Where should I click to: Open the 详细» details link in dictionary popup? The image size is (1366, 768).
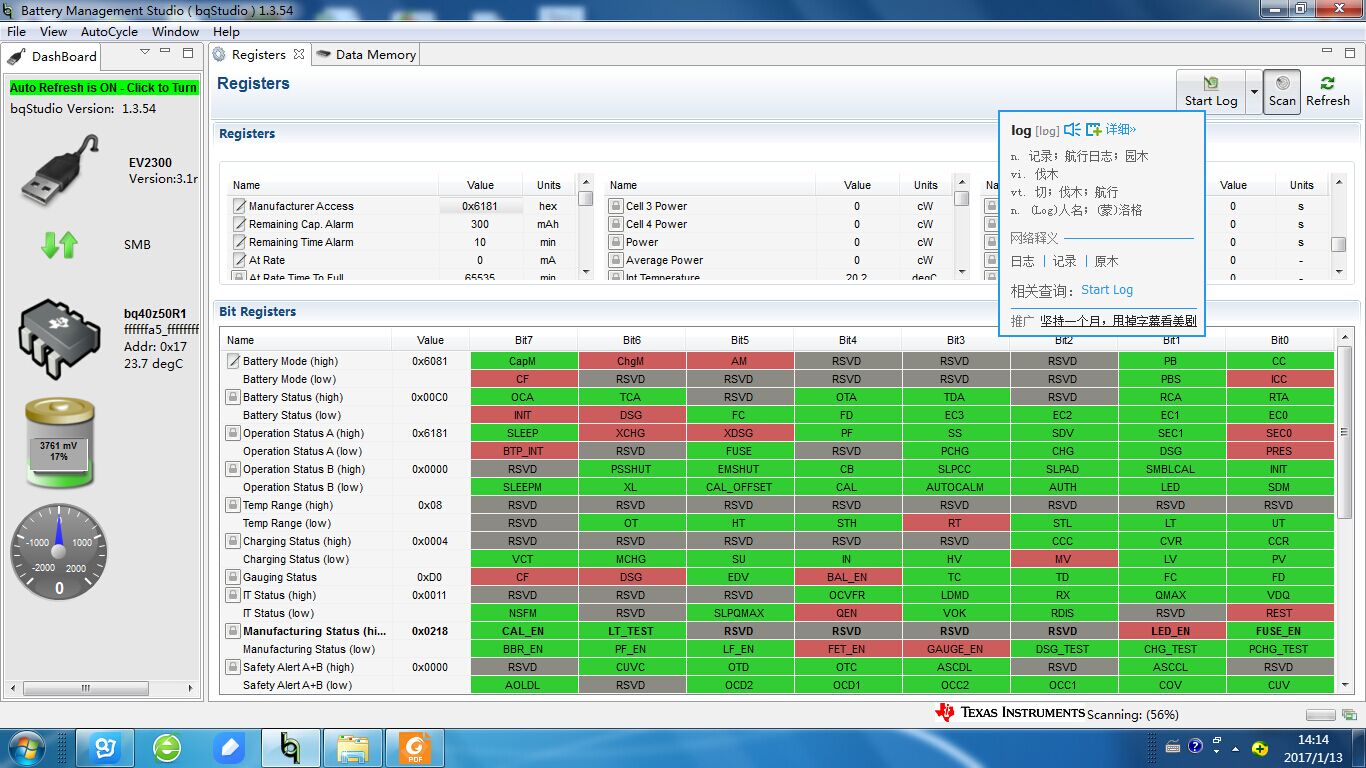tap(1121, 130)
